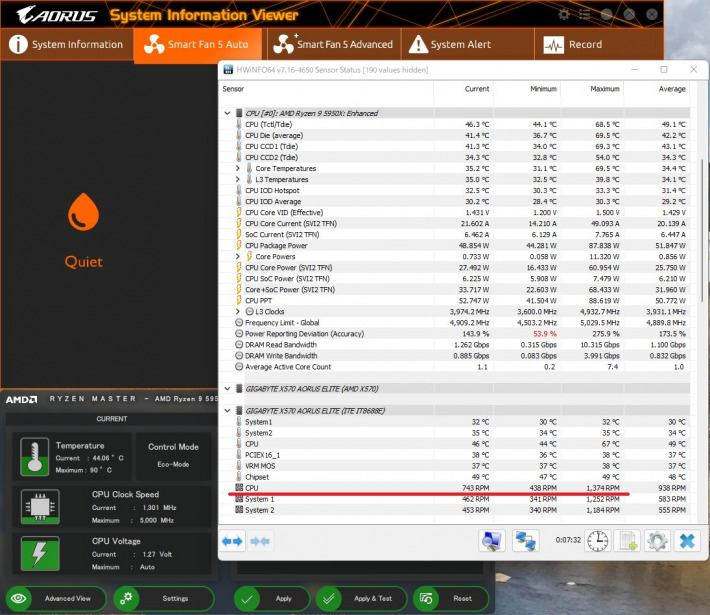Expand the L3 Temperatures group
This screenshot has height=615, width=710.
[238, 179]
